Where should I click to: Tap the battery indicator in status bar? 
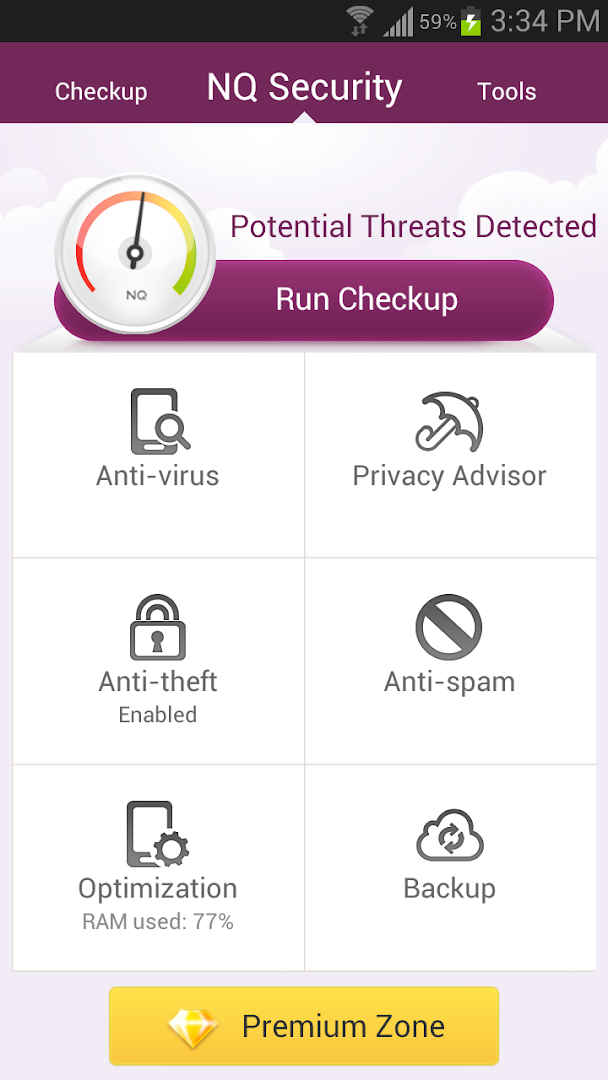471,21
